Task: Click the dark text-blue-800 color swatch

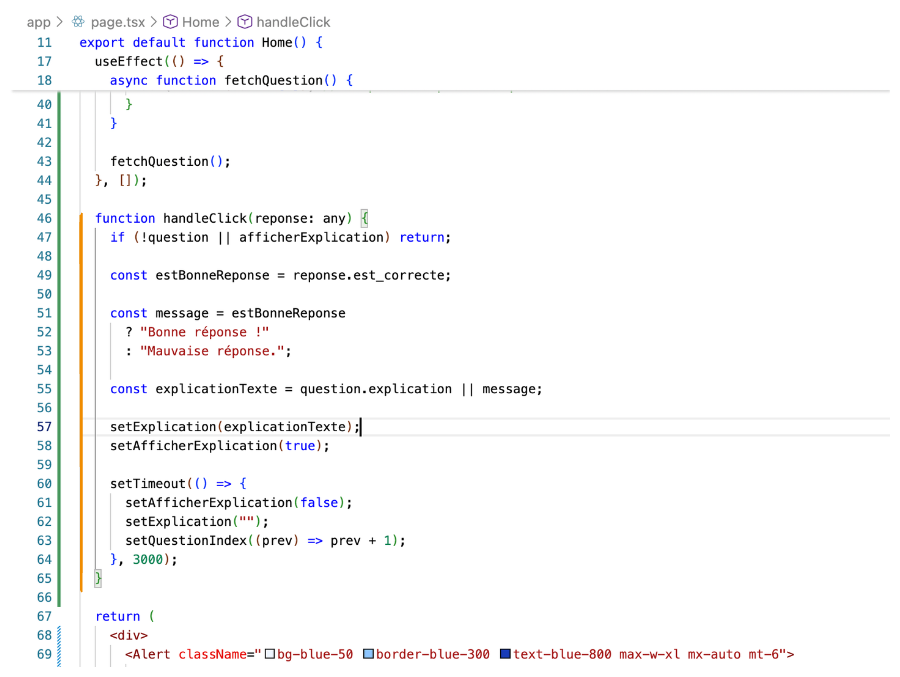Action: (505, 655)
